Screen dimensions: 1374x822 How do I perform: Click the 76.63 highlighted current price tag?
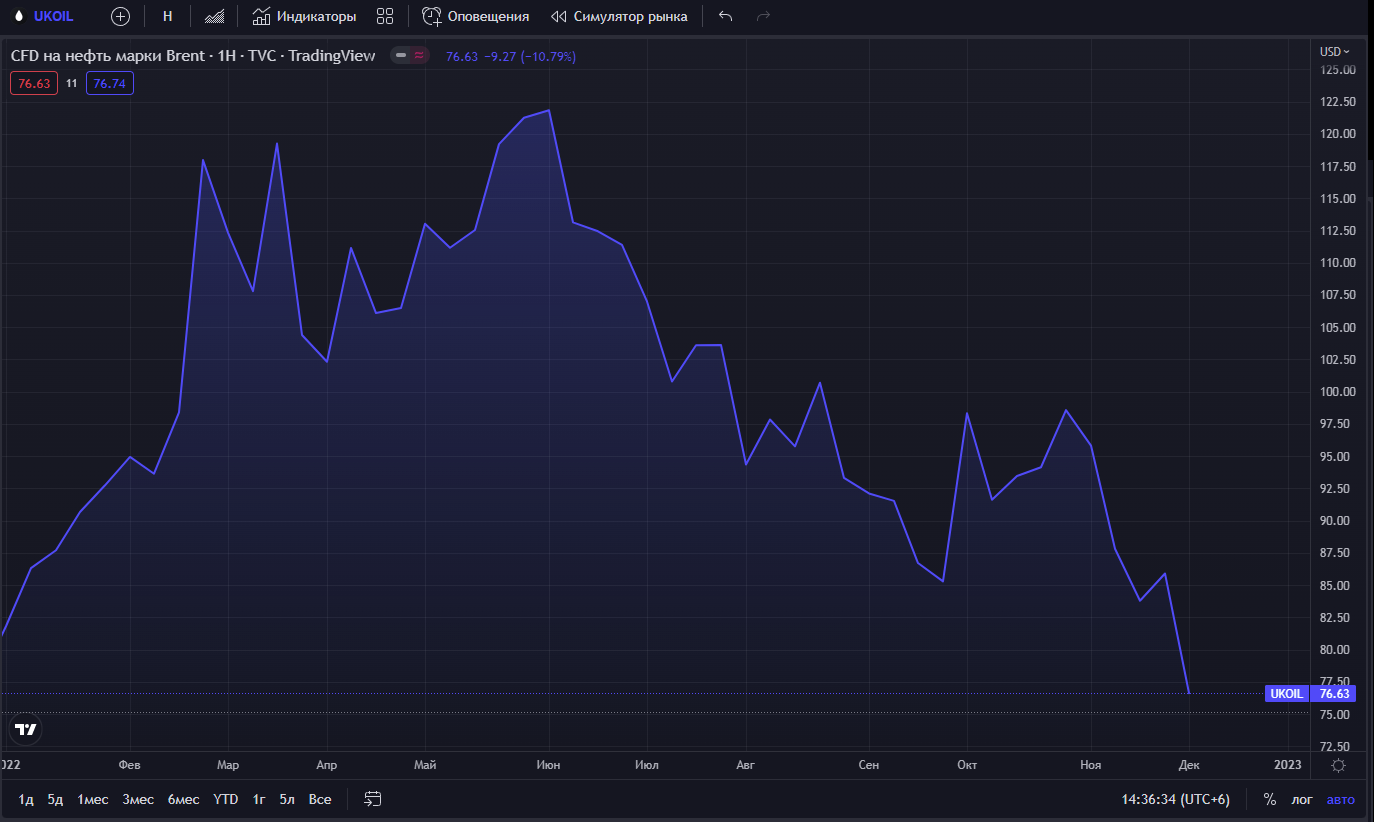point(1335,693)
